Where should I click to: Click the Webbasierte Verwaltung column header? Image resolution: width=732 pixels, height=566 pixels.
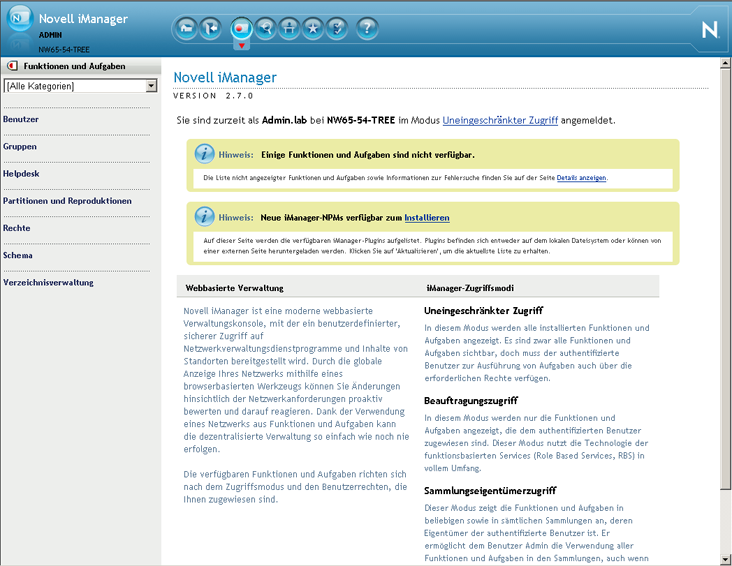(234, 288)
